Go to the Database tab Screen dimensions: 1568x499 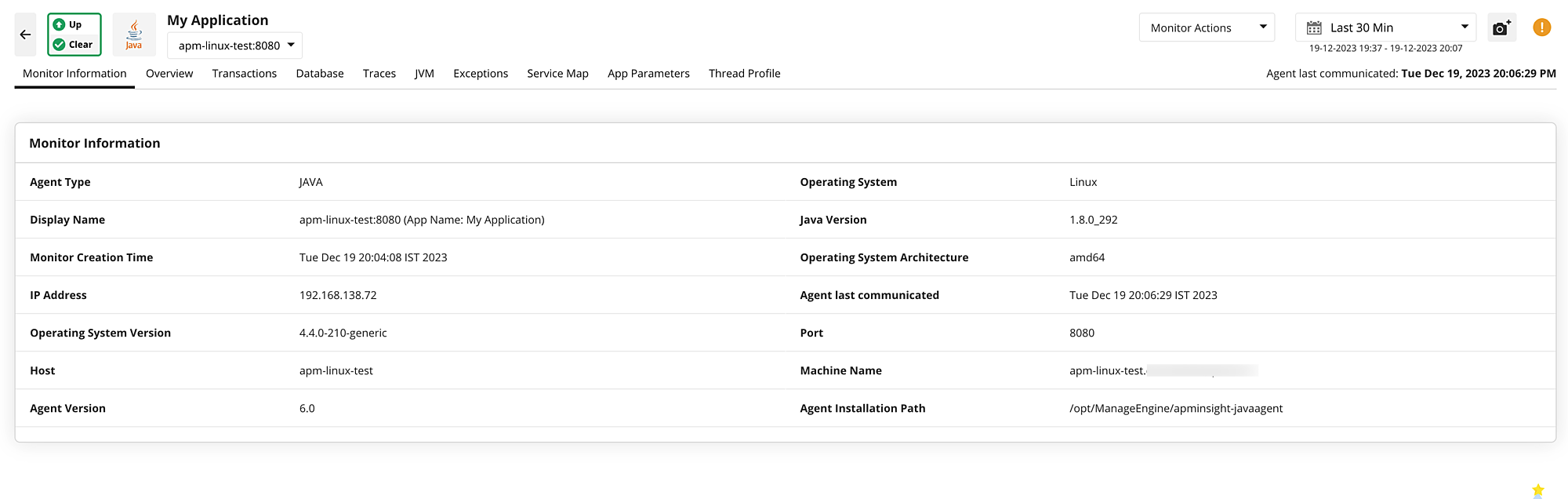click(x=320, y=74)
